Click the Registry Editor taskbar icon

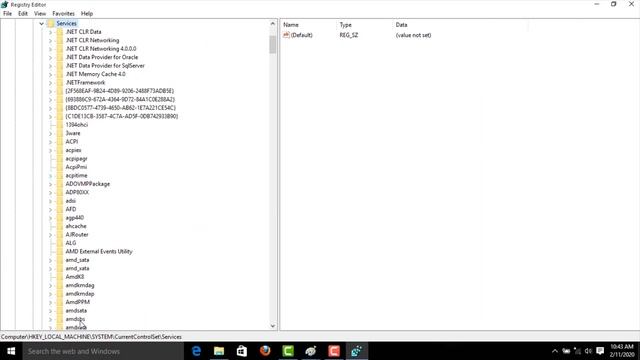pos(357,351)
